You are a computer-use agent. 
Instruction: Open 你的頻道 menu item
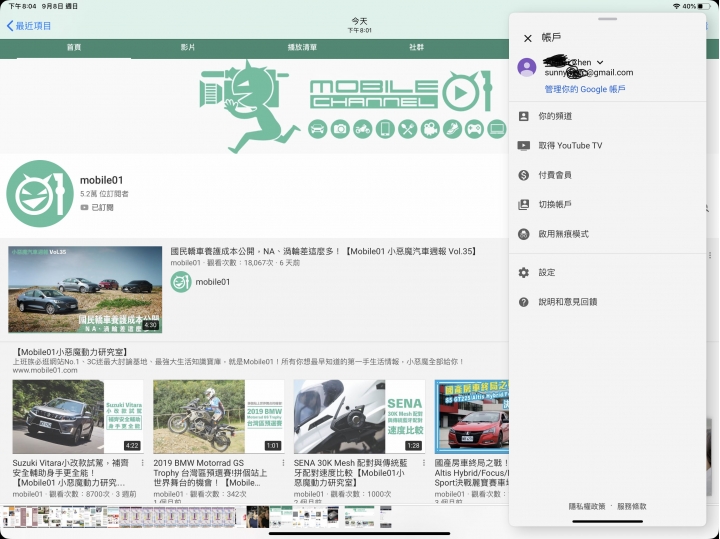[607, 116]
